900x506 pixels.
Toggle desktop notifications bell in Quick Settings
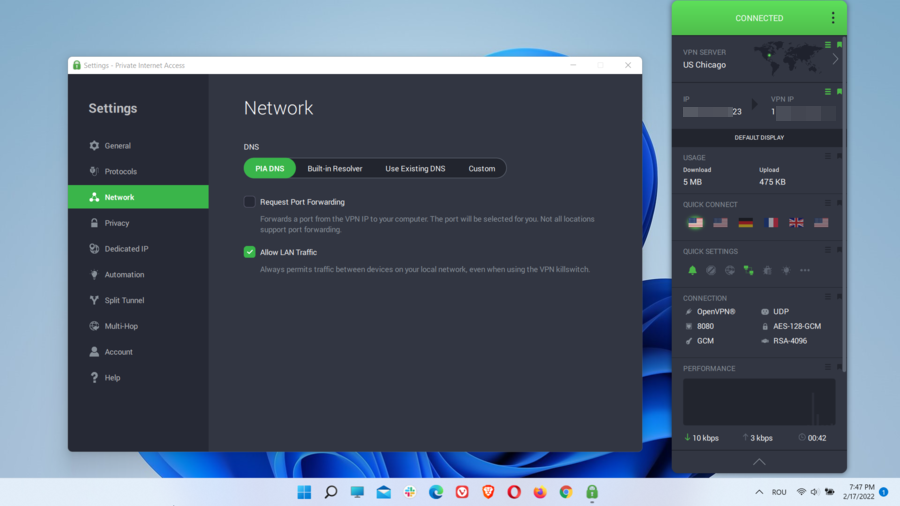pyautogui.click(x=692, y=270)
